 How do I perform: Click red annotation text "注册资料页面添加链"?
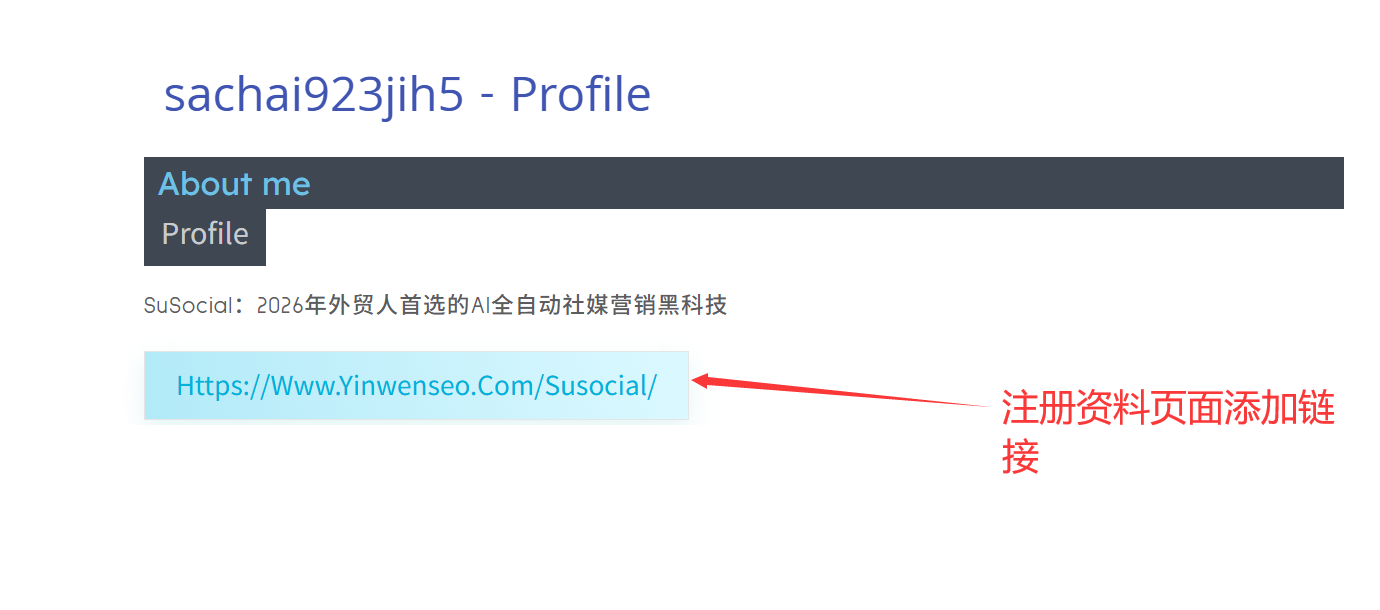[1168, 408]
